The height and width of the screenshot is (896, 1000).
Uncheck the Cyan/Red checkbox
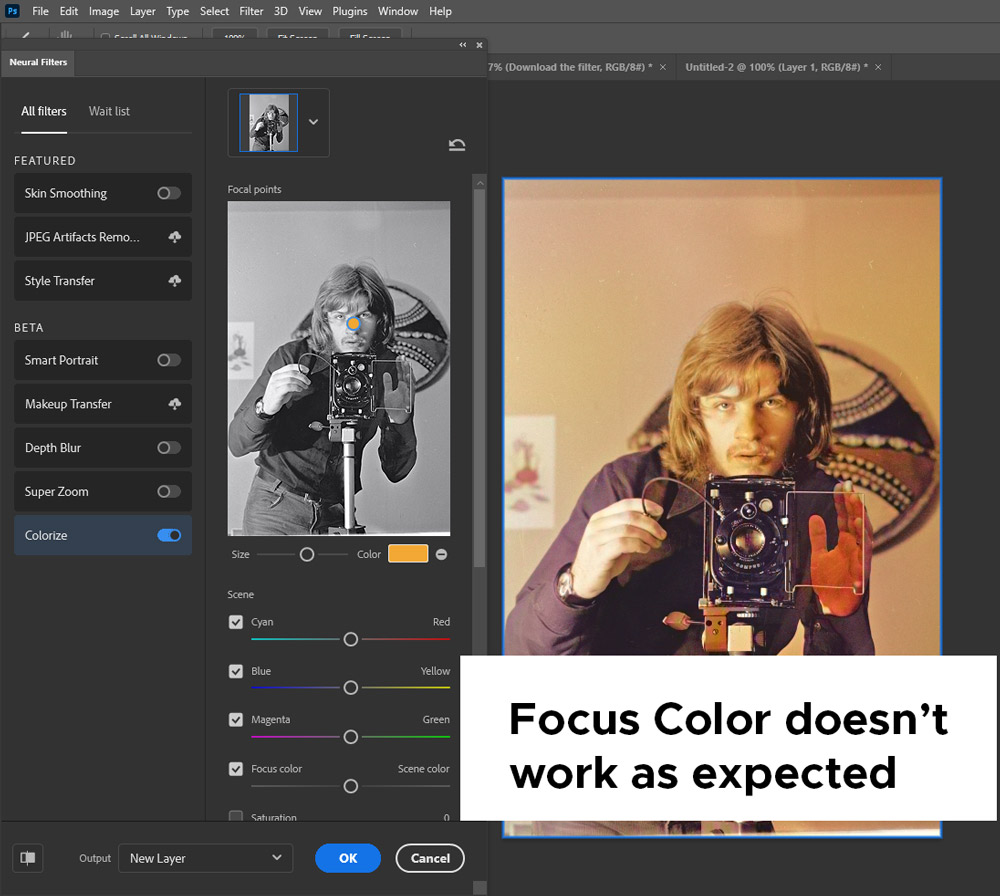coord(236,622)
